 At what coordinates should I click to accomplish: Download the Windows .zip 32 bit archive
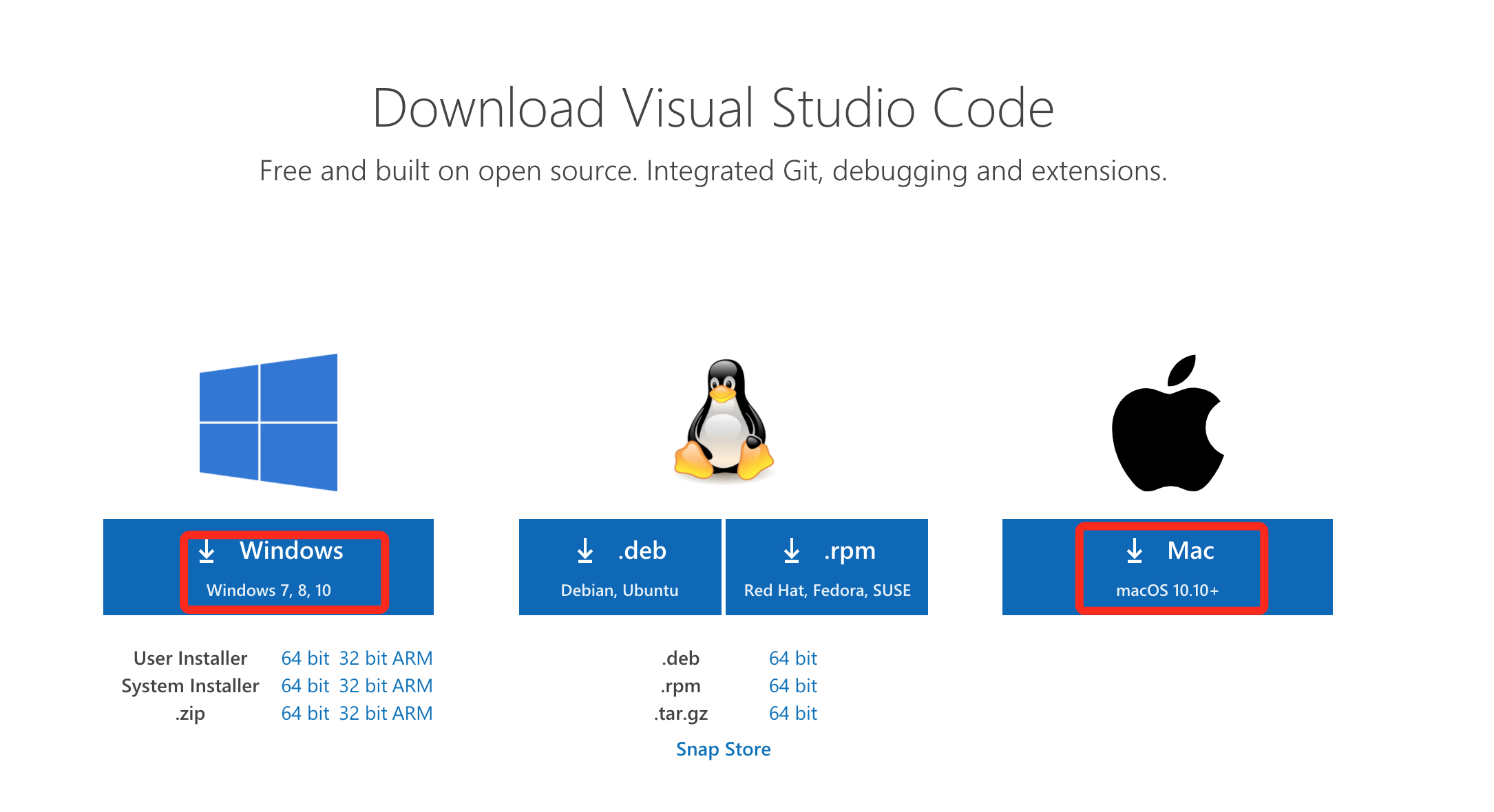[x=364, y=714]
